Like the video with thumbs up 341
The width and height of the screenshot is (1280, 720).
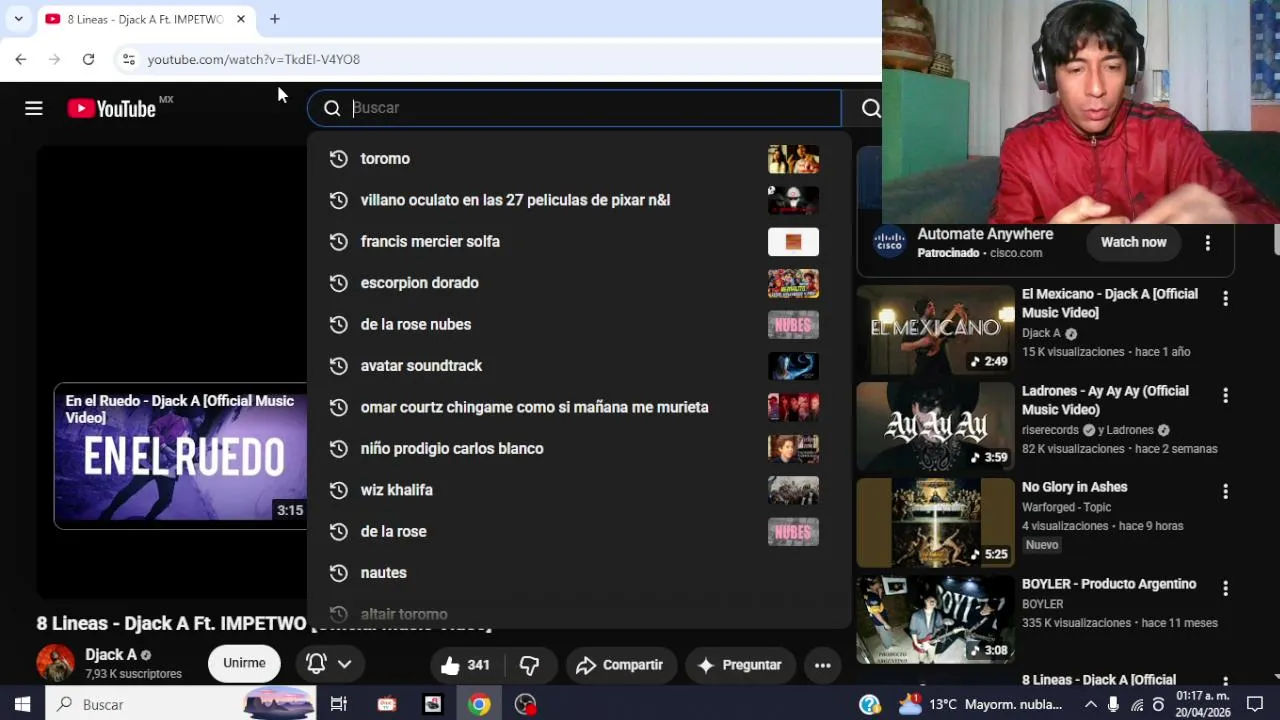pyautogui.click(x=467, y=665)
